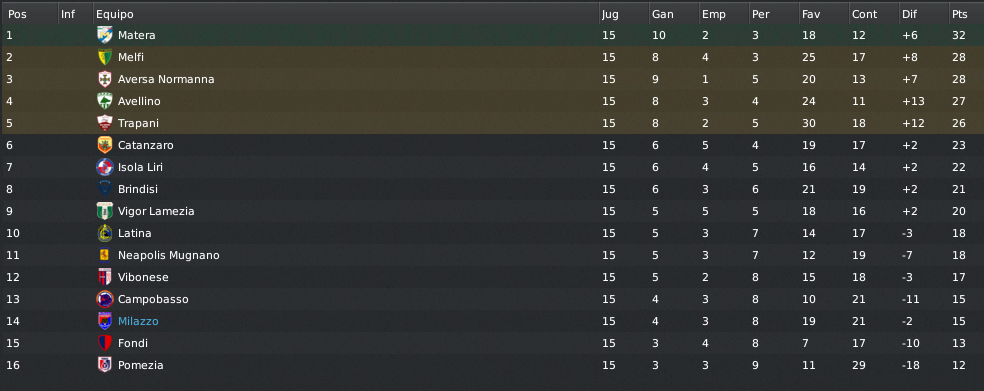This screenshot has height=391, width=984.
Task: Open the Brindisi team name
Action: click(138, 190)
